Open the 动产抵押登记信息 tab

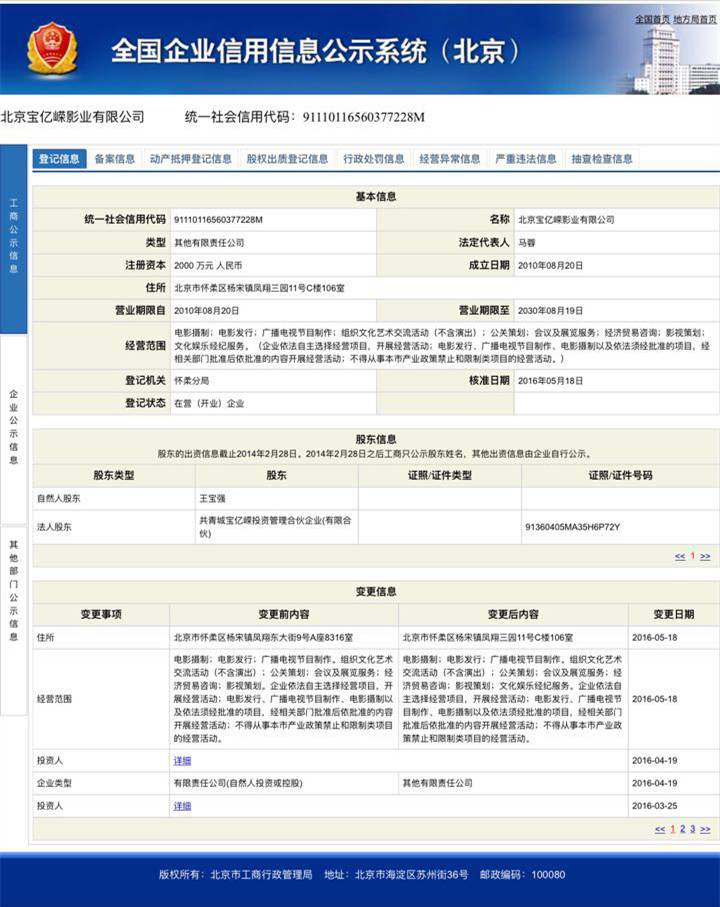click(191, 159)
